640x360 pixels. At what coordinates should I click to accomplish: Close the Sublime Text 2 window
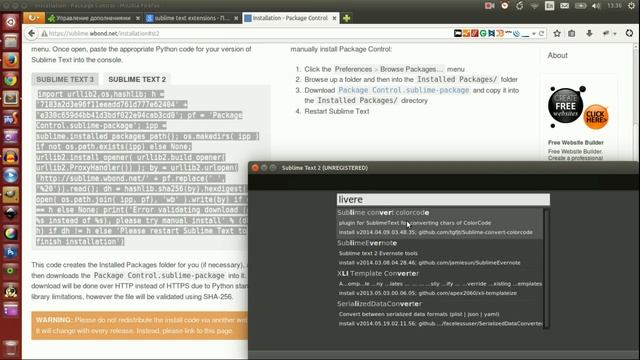coord(255,168)
